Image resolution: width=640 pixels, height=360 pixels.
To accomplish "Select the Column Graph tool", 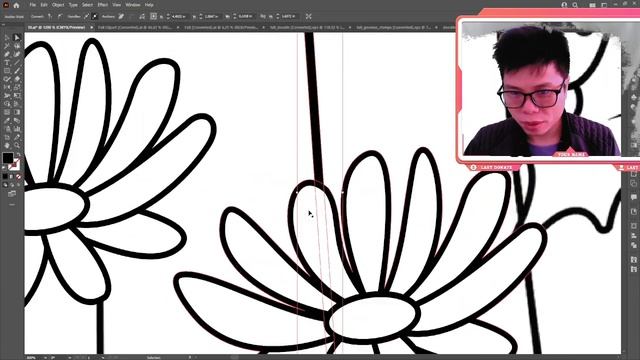I will click(17, 129).
